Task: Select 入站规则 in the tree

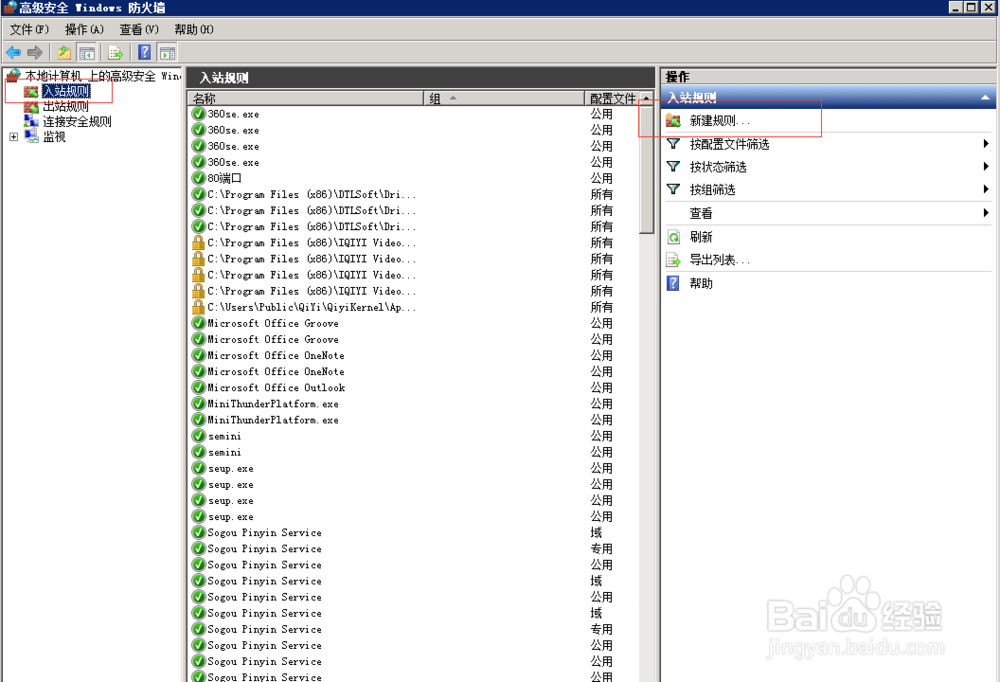Action: tap(66, 91)
